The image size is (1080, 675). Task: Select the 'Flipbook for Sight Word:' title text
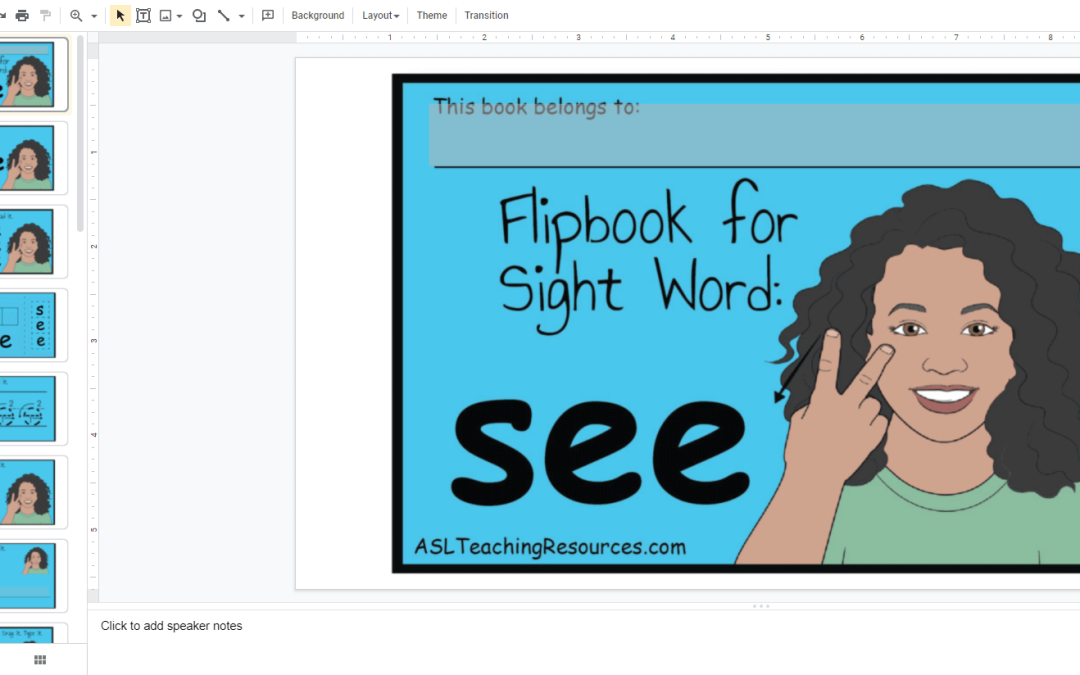[x=647, y=256]
